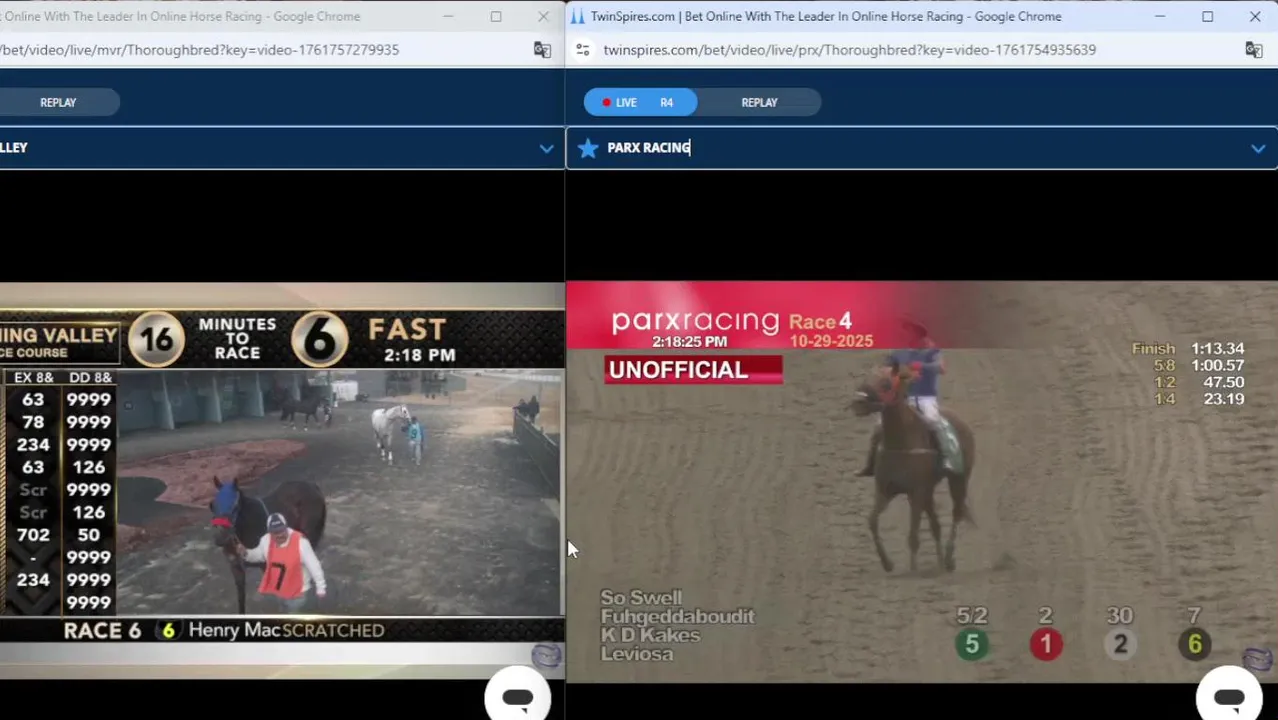This screenshot has height=720, width=1278.
Task: Open chat bubble in Mahoning Valley window
Action: [517, 696]
